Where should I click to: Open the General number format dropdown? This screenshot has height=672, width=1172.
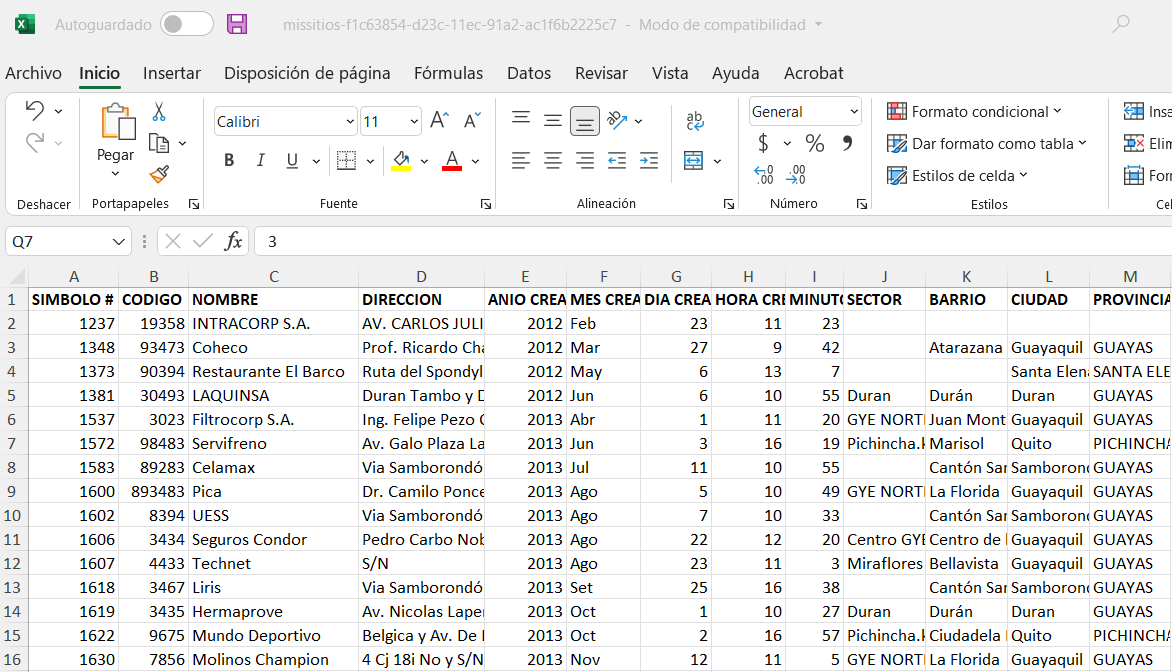point(854,111)
